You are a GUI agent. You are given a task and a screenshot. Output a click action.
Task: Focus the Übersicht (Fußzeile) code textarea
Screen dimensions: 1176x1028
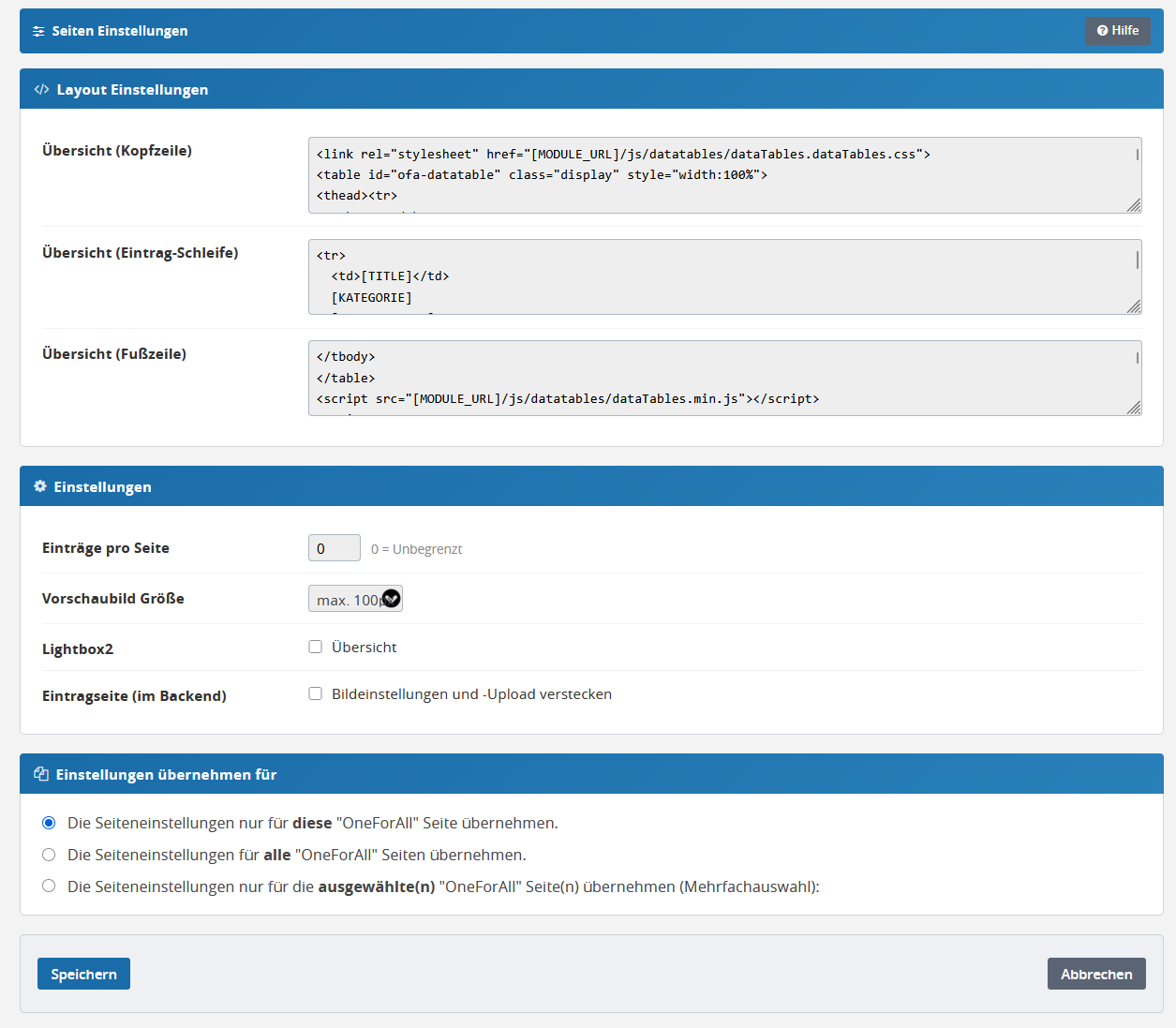point(724,378)
